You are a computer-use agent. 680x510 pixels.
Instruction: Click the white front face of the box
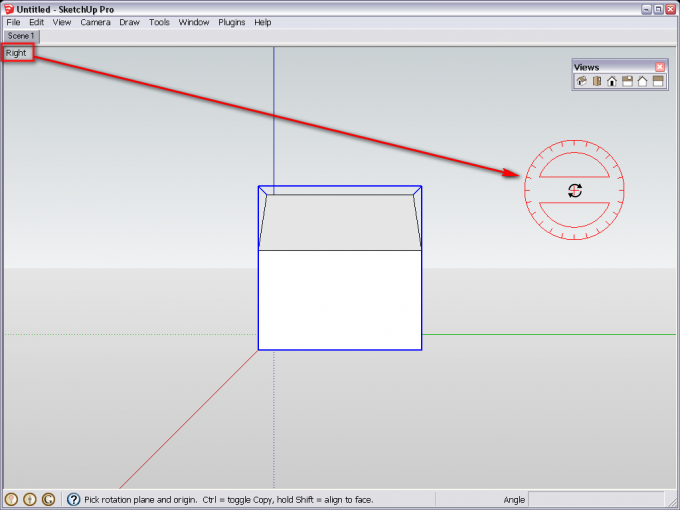[339, 300]
